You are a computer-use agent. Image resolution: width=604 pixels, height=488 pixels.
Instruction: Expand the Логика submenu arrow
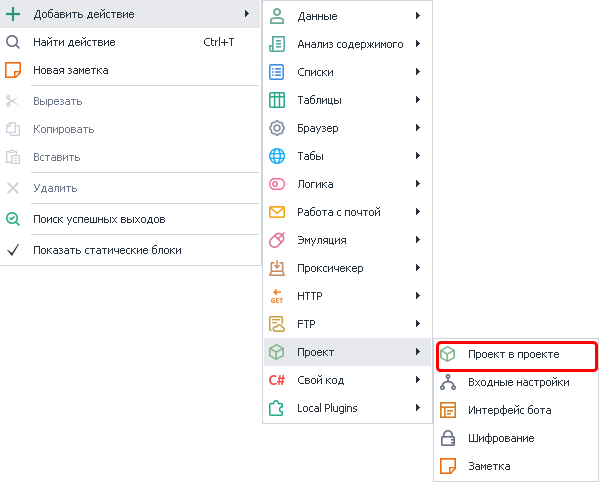point(417,184)
